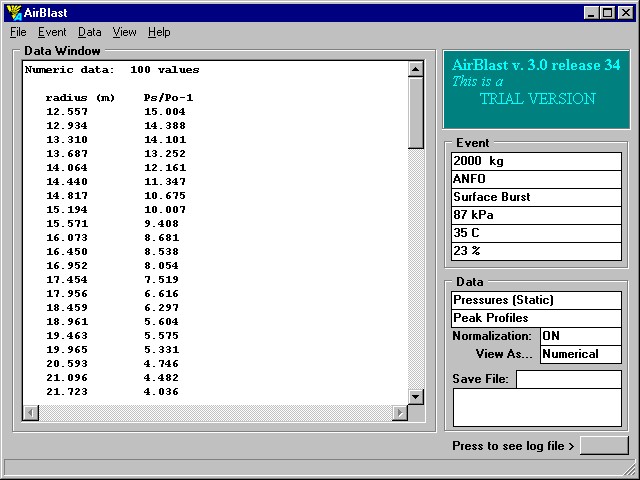Click the 'radius (m)' column header
640x480 pixels.
80,98
